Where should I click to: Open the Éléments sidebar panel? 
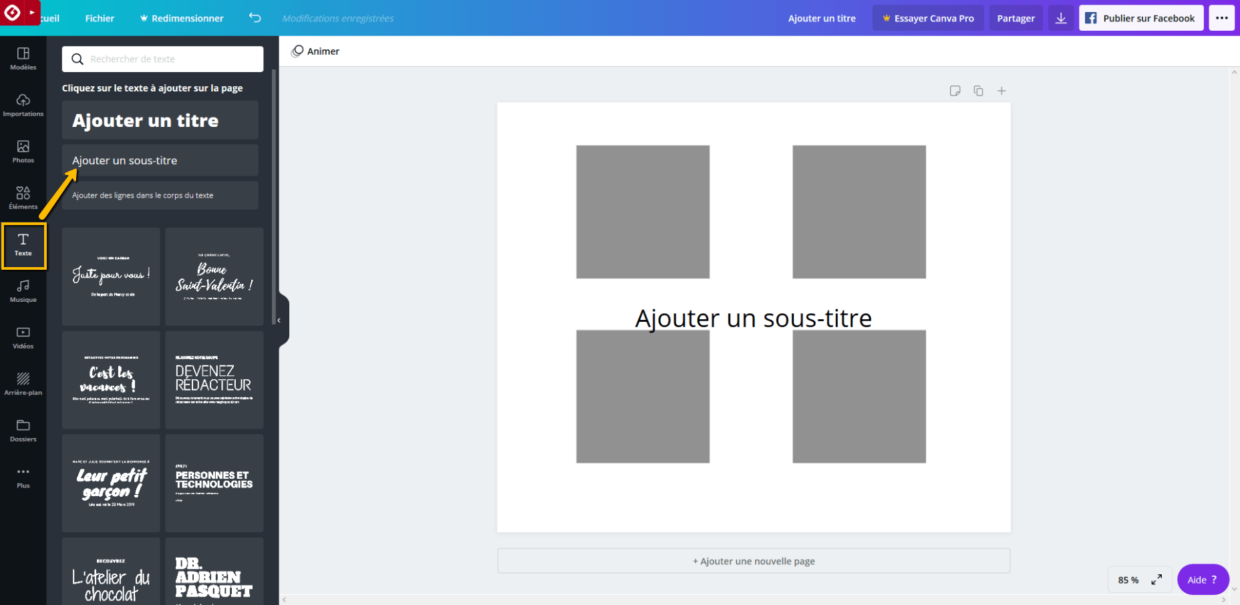point(23,198)
